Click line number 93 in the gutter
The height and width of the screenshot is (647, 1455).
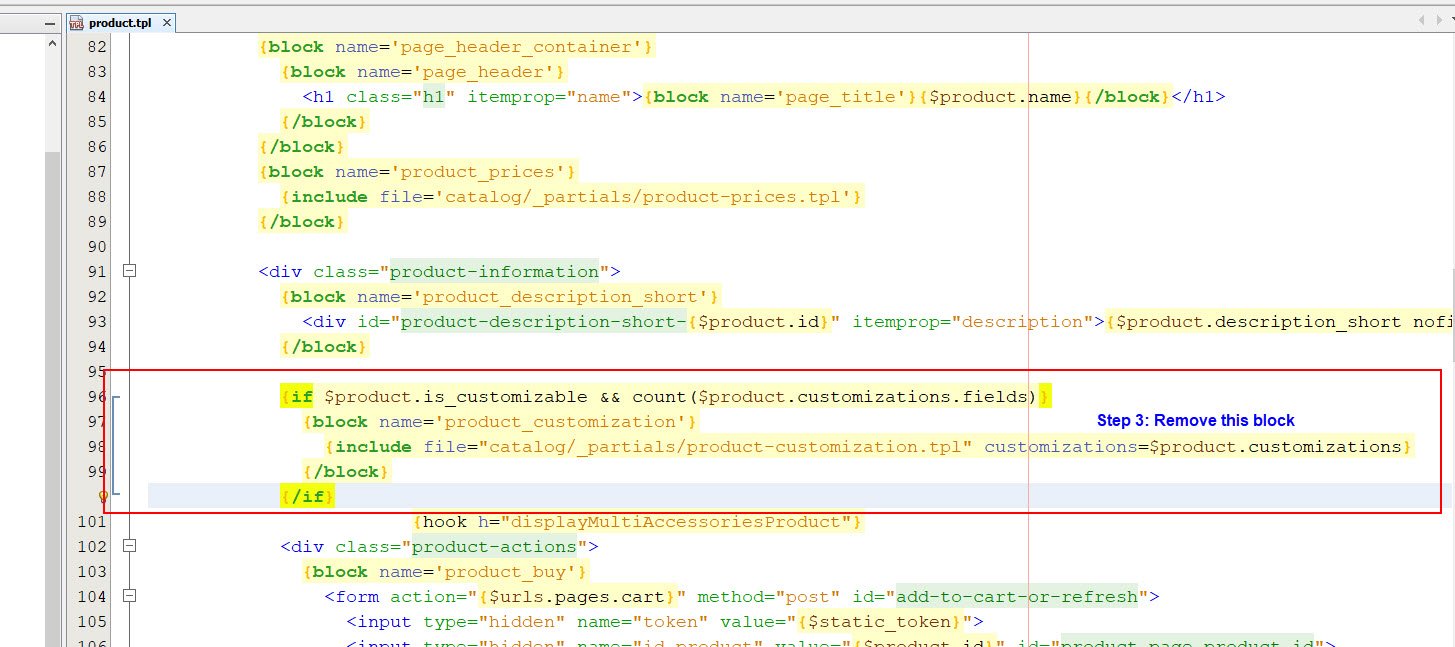tap(97, 322)
